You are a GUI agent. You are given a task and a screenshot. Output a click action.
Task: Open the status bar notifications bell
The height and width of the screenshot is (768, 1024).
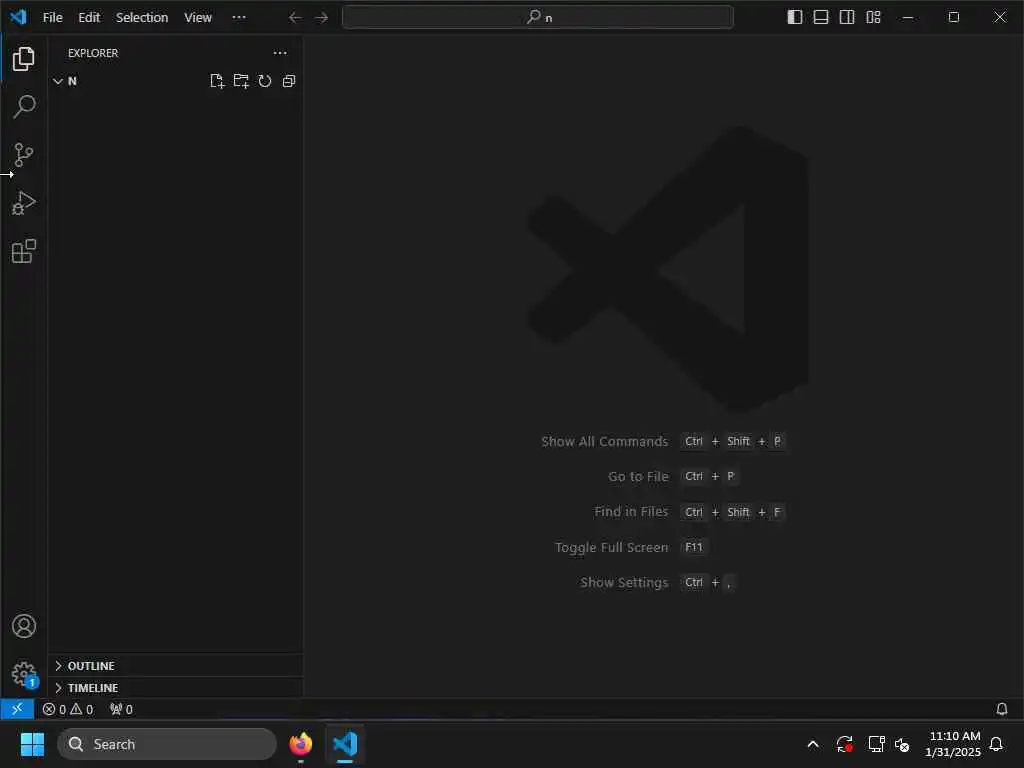[x=1002, y=709]
